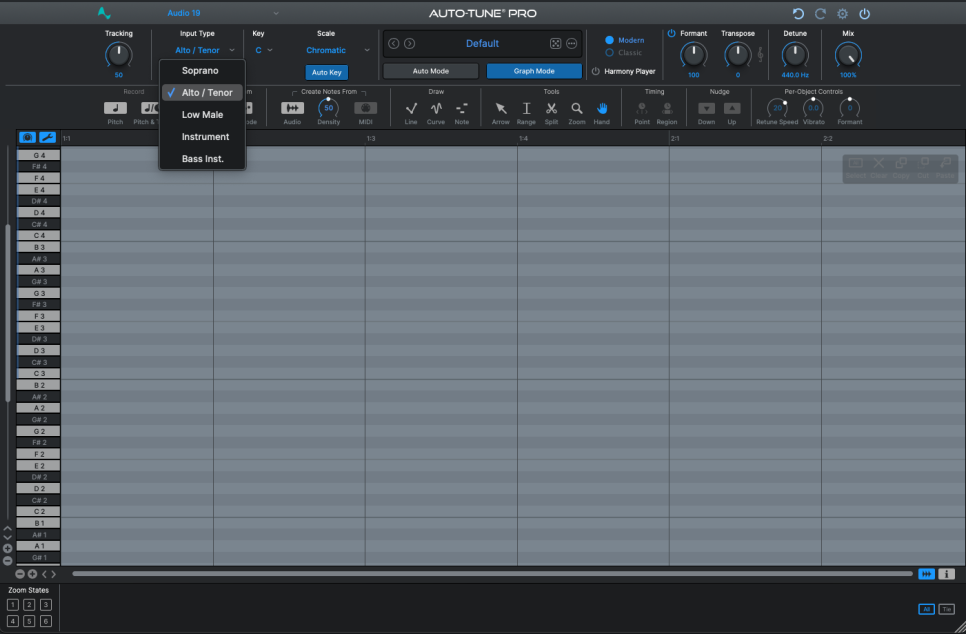Click the preset browser grid icon
966x634 pixels.
pyautogui.click(x=555, y=44)
